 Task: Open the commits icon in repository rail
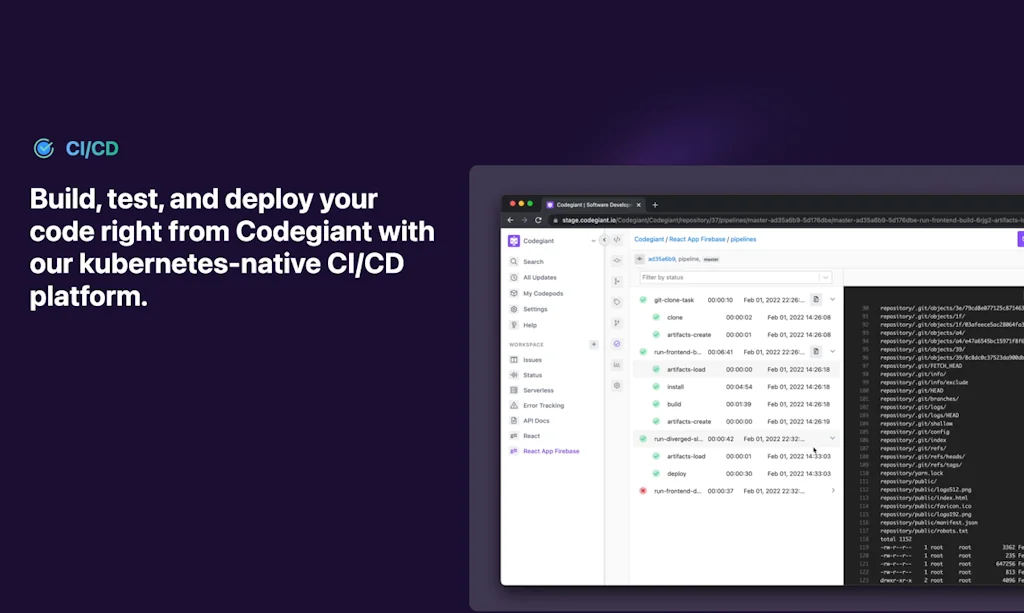(x=617, y=260)
